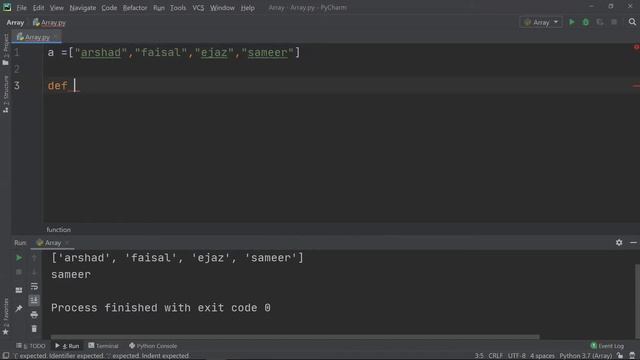Select the Array.py editor tab

[36, 37]
